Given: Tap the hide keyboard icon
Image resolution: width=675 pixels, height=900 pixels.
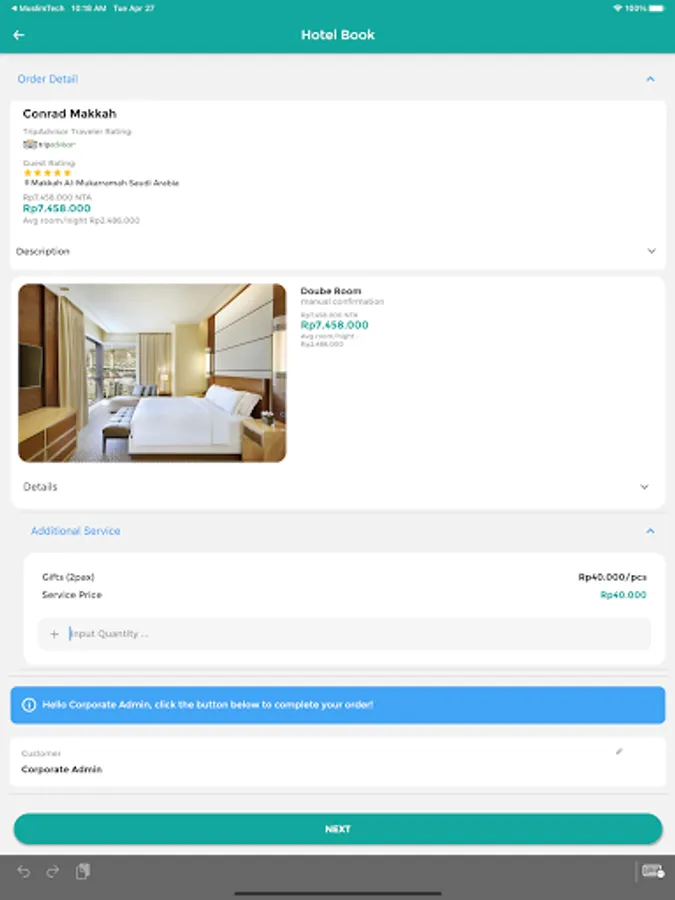Looking at the screenshot, I should tap(653, 871).
